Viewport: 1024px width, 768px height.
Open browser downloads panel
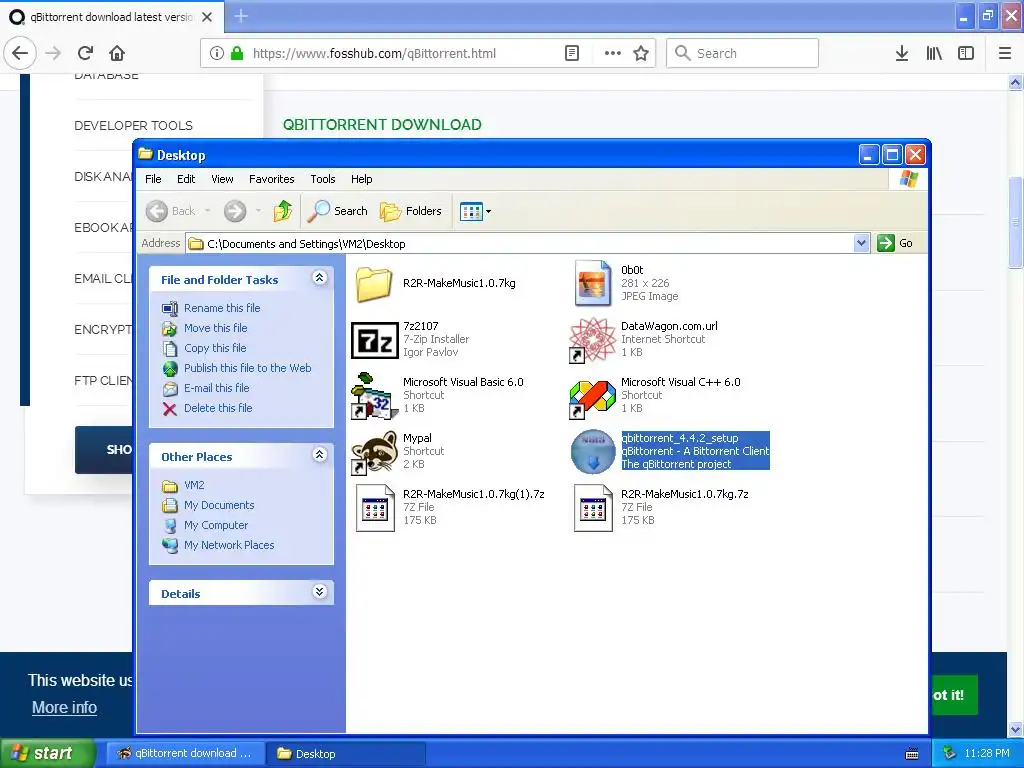pyautogui.click(x=902, y=54)
